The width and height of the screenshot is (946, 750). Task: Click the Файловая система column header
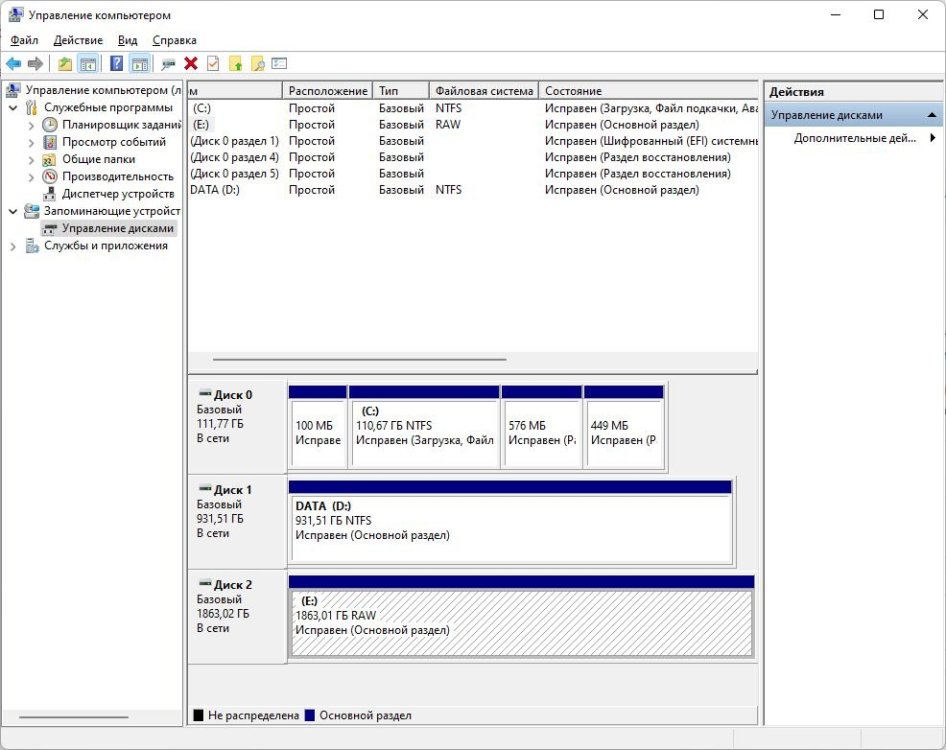tap(483, 91)
